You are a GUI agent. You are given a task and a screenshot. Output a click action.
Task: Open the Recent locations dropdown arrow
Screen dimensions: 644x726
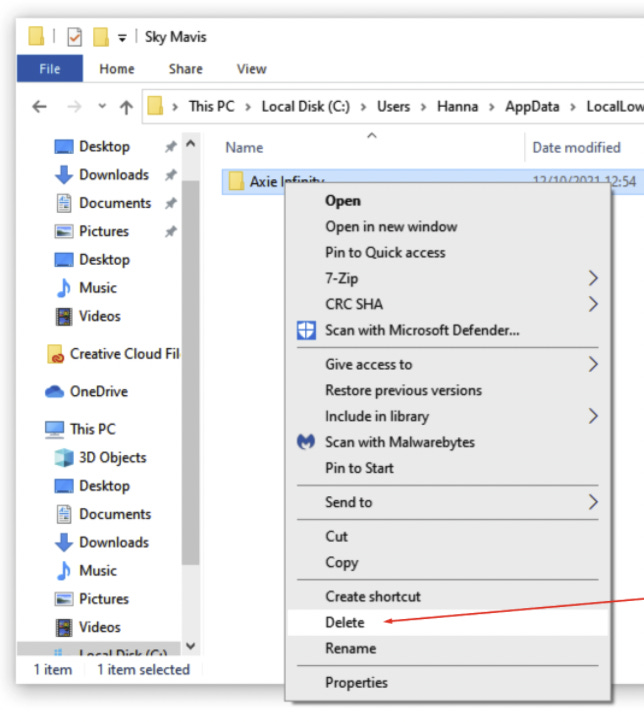102,106
